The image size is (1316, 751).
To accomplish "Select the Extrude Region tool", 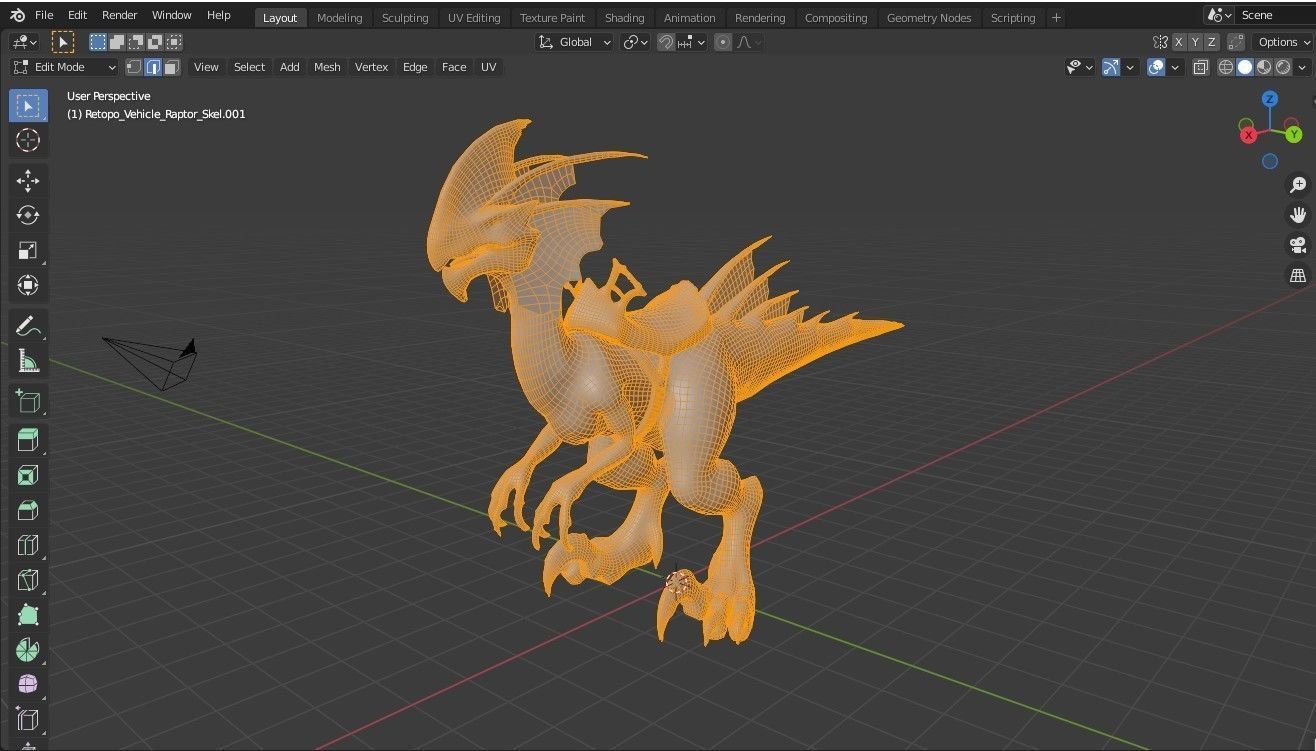I will 27,439.
